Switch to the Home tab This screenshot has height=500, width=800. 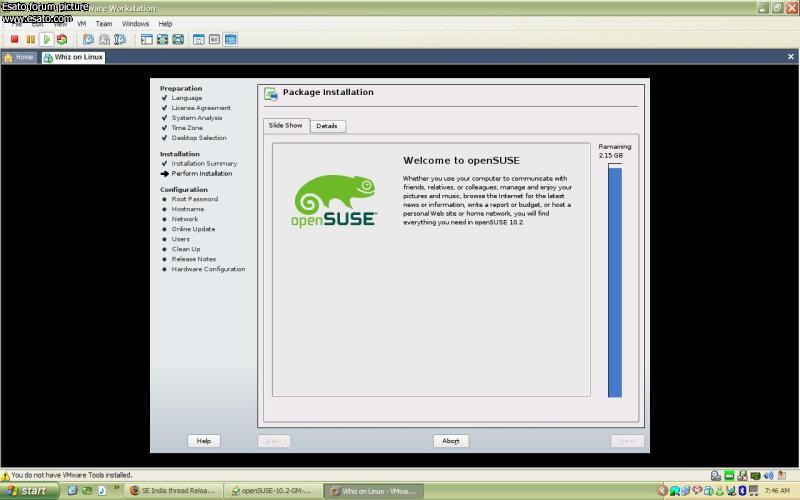[19, 57]
